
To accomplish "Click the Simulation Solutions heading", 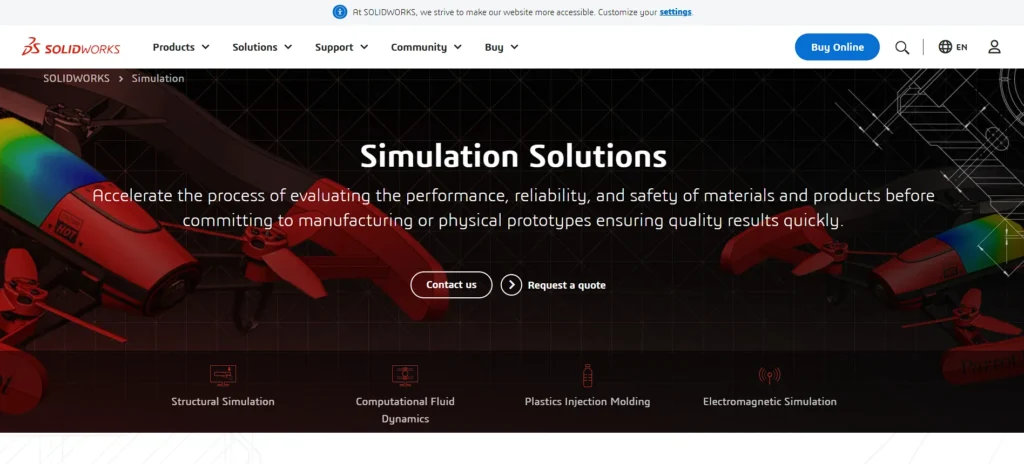I will pyautogui.click(x=513, y=156).
